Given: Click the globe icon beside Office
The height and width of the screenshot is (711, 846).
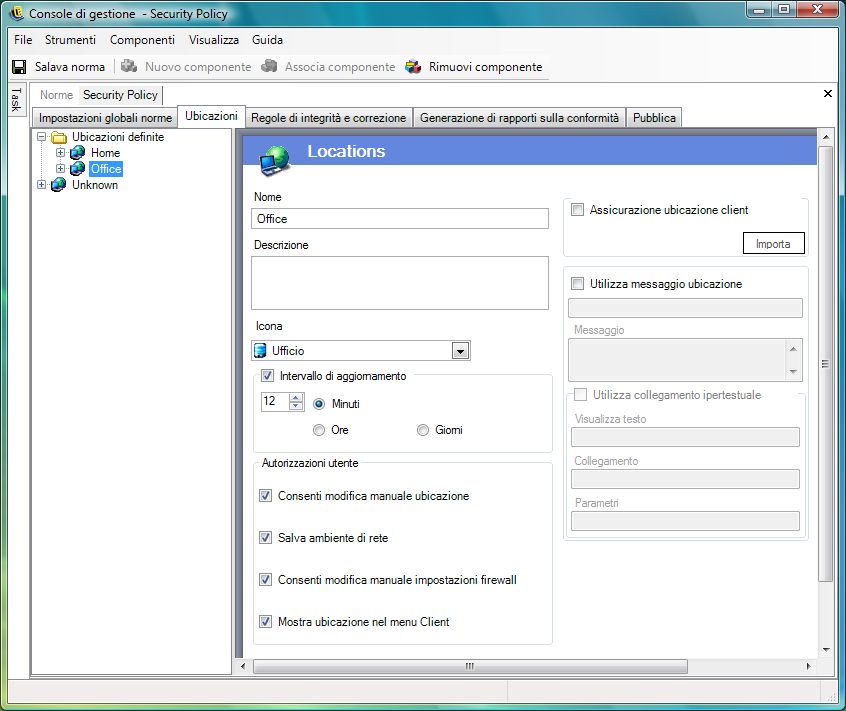Looking at the screenshot, I should coord(78,169).
